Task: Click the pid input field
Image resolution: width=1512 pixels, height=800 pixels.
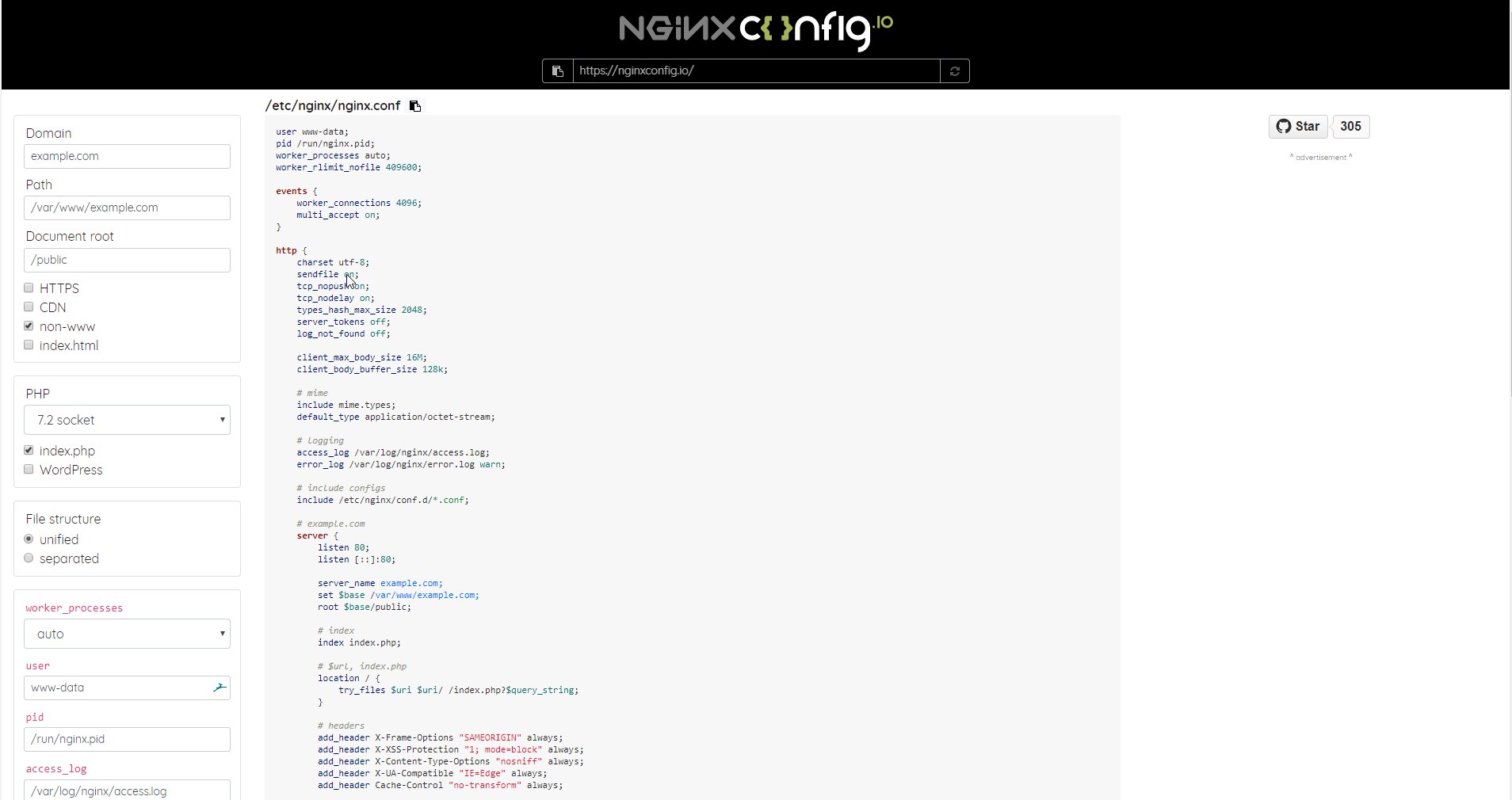Action: [x=127, y=739]
